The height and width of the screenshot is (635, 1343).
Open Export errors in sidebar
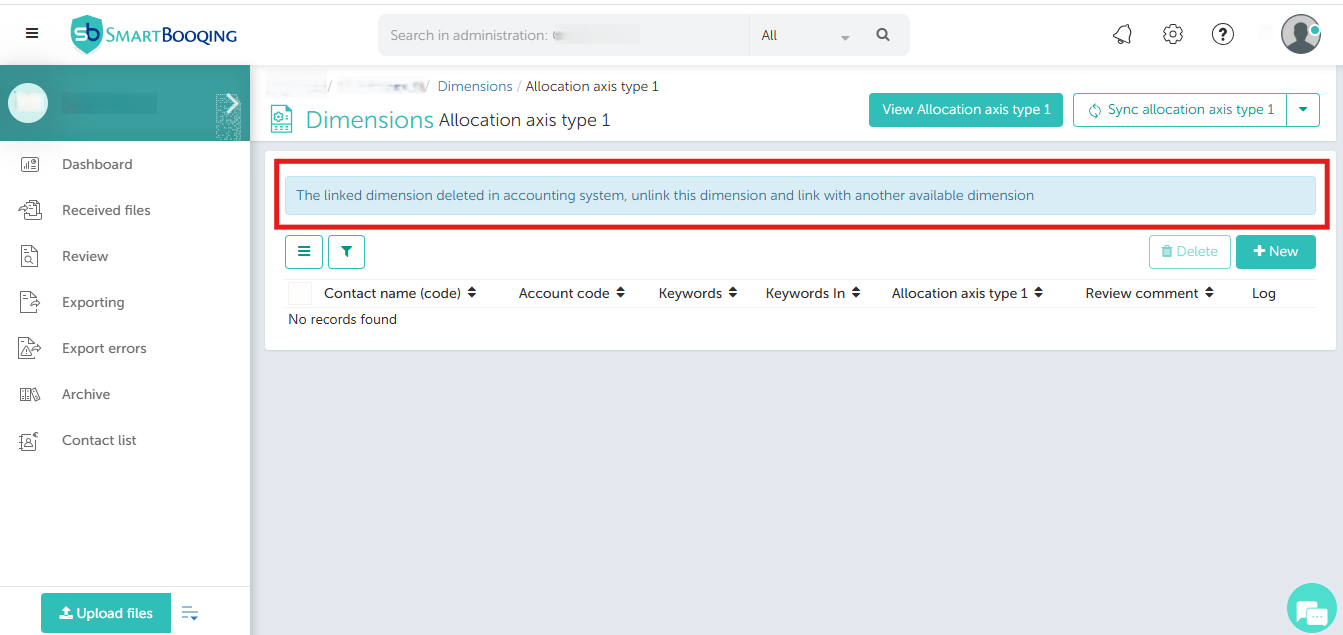point(104,348)
